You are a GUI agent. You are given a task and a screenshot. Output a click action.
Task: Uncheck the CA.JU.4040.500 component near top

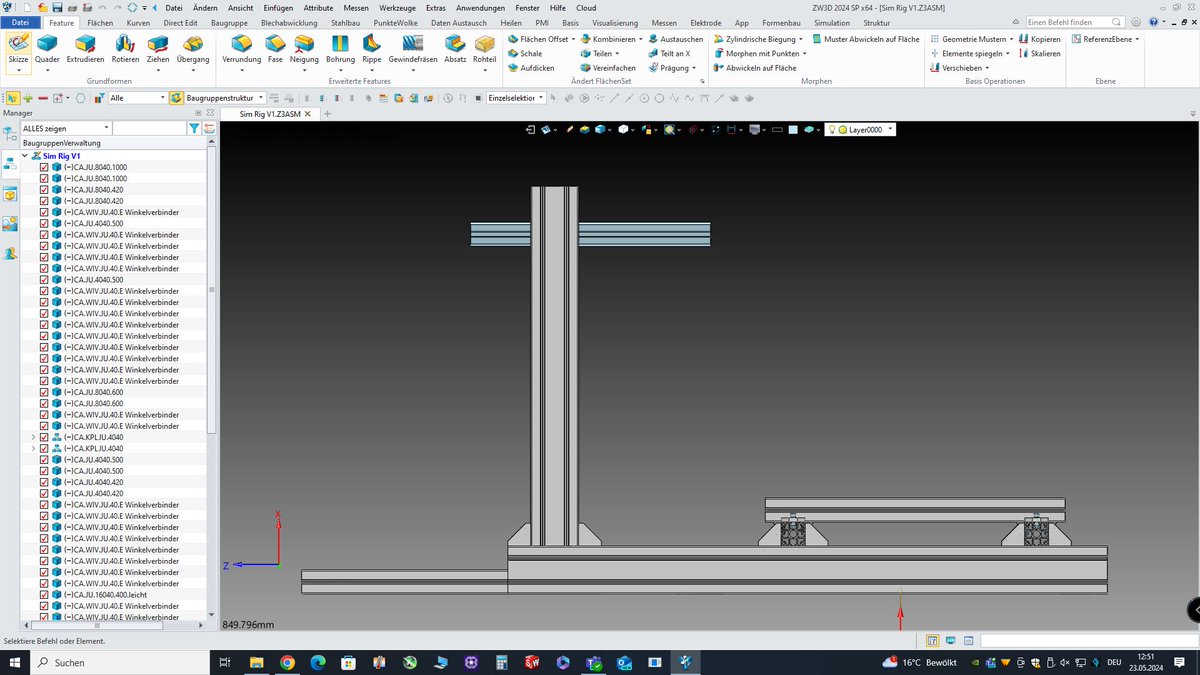click(44, 223)
